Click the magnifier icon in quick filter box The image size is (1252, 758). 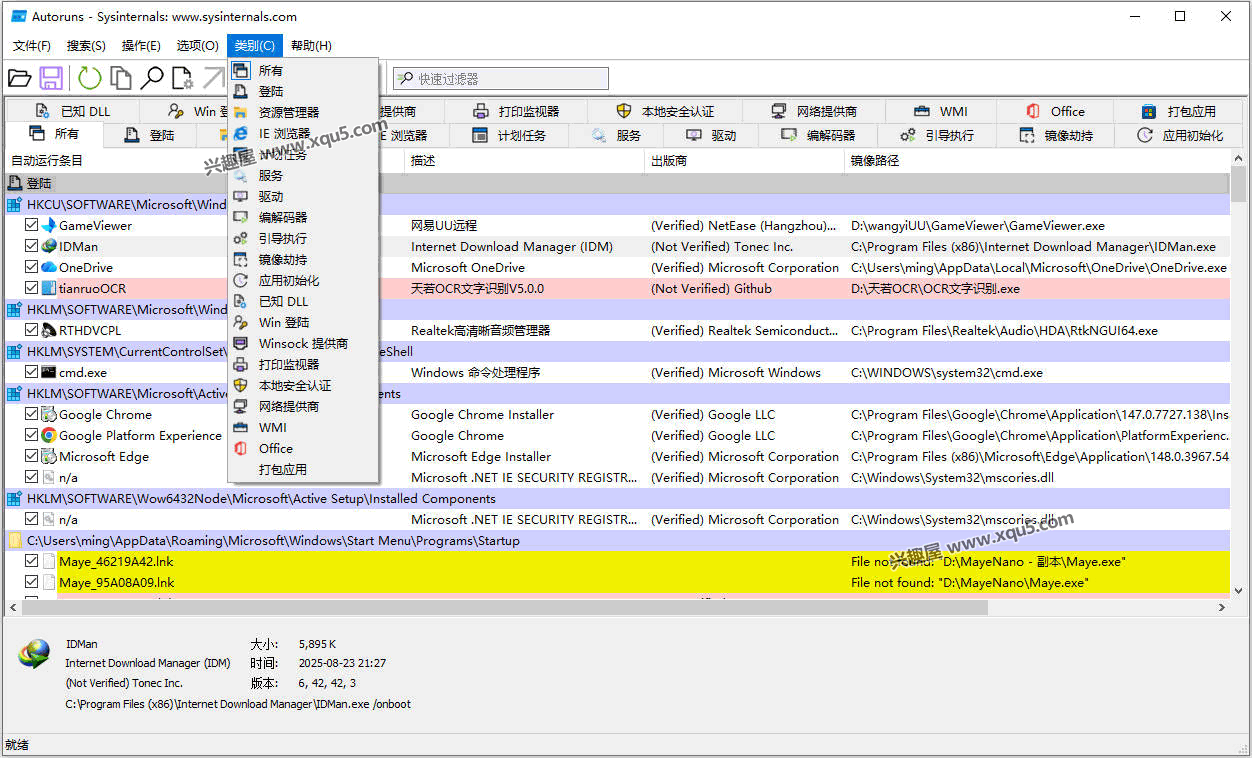[406, 79]
